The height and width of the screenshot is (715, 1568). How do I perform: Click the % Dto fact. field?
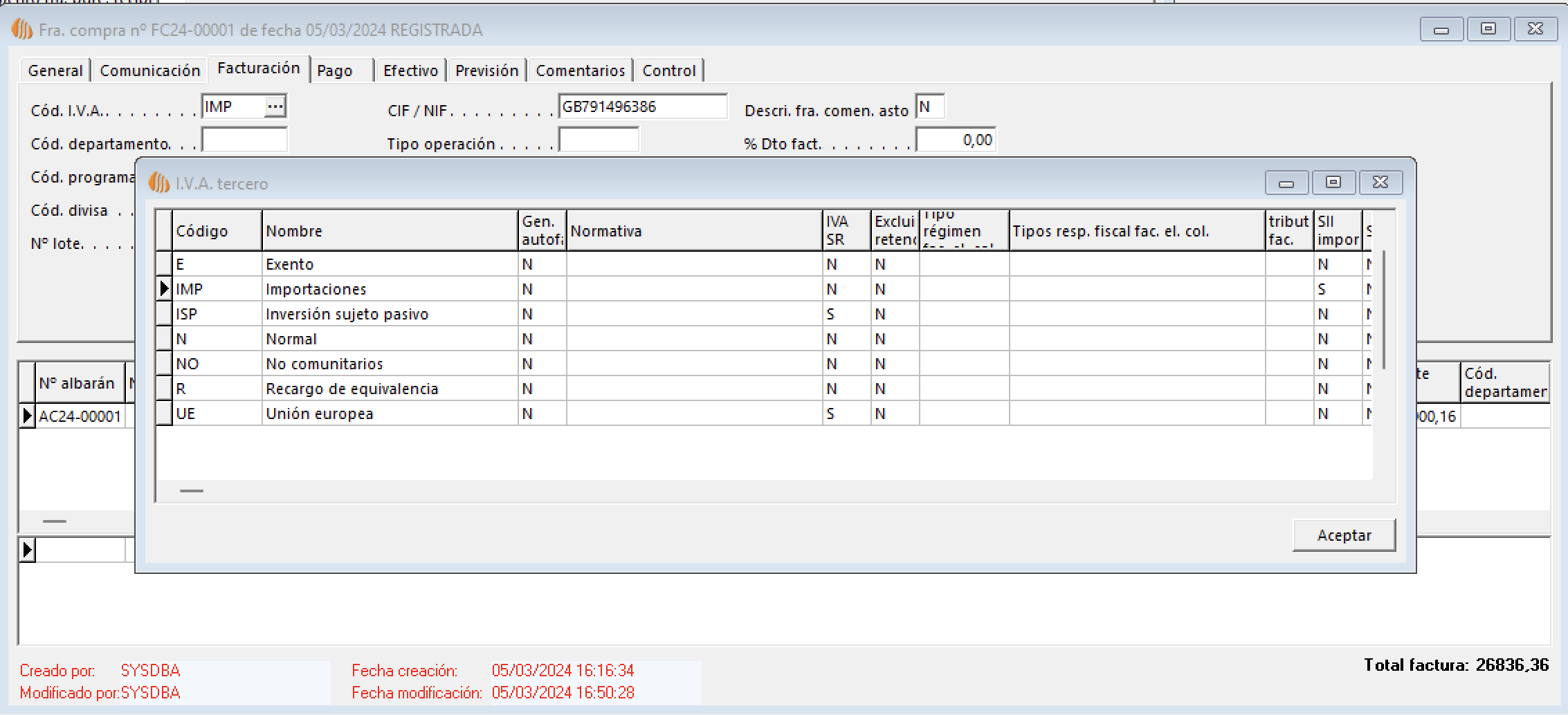coord(956,140)
